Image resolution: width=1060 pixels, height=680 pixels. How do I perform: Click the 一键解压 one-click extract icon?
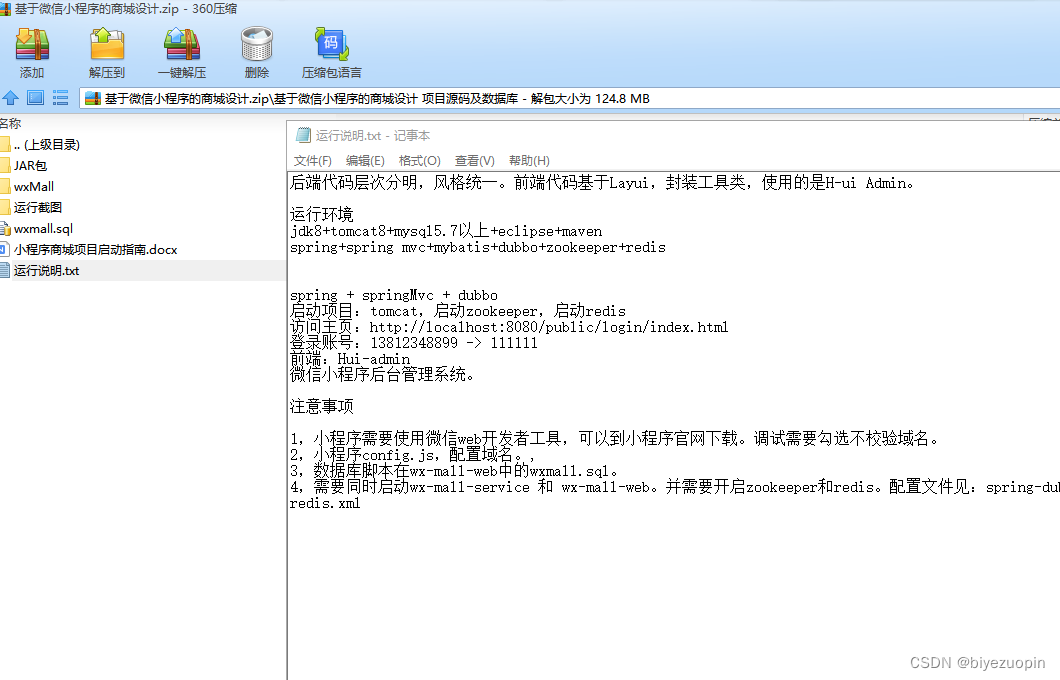tap(182, 45)
